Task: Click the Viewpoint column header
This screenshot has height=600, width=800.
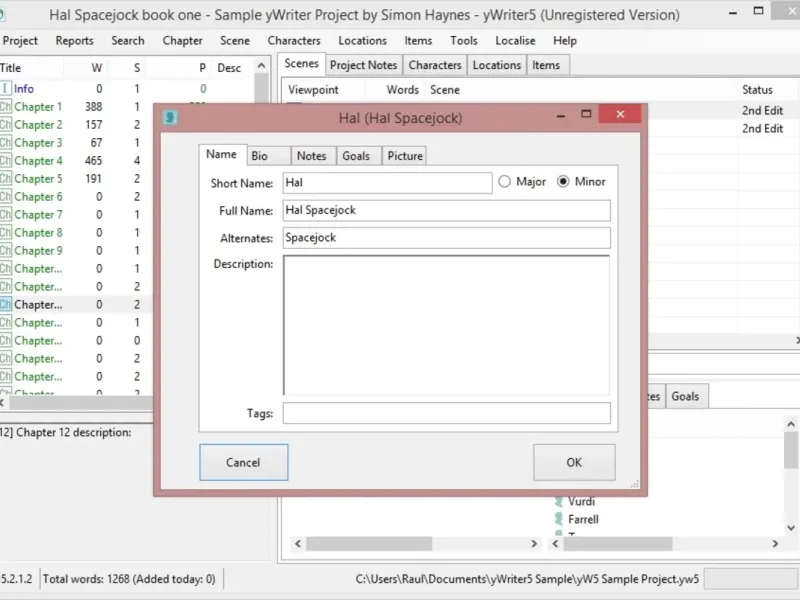Action: click(313, 90)
